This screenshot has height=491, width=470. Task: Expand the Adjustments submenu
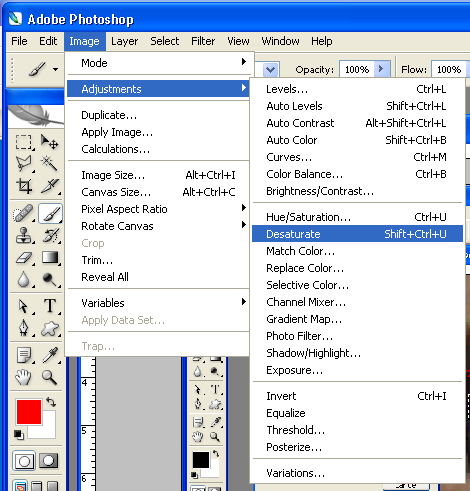[158, 89]
